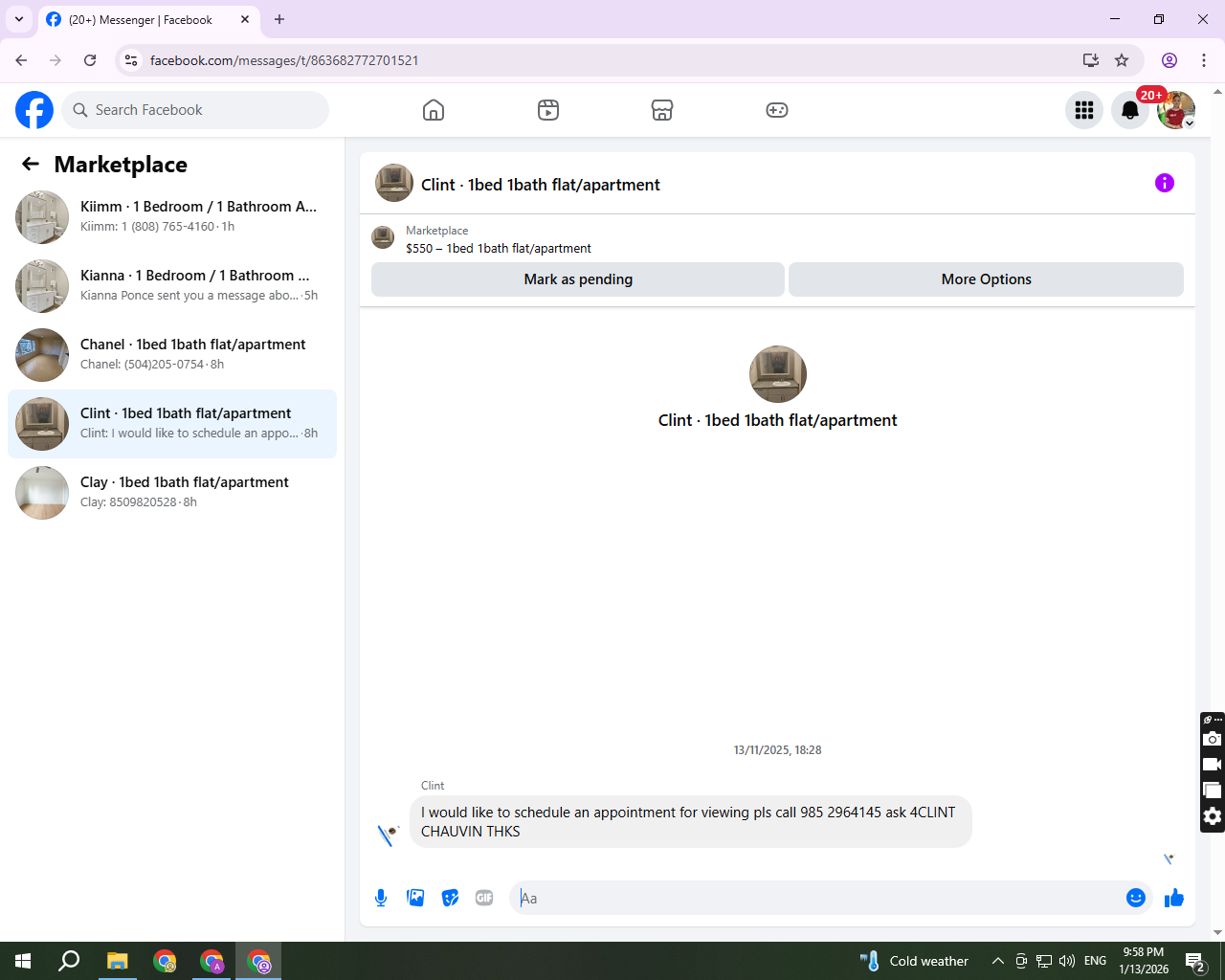The image size is (1225, 980).
Task: Open the Gaming controller icon
Action: click(777, 110)
